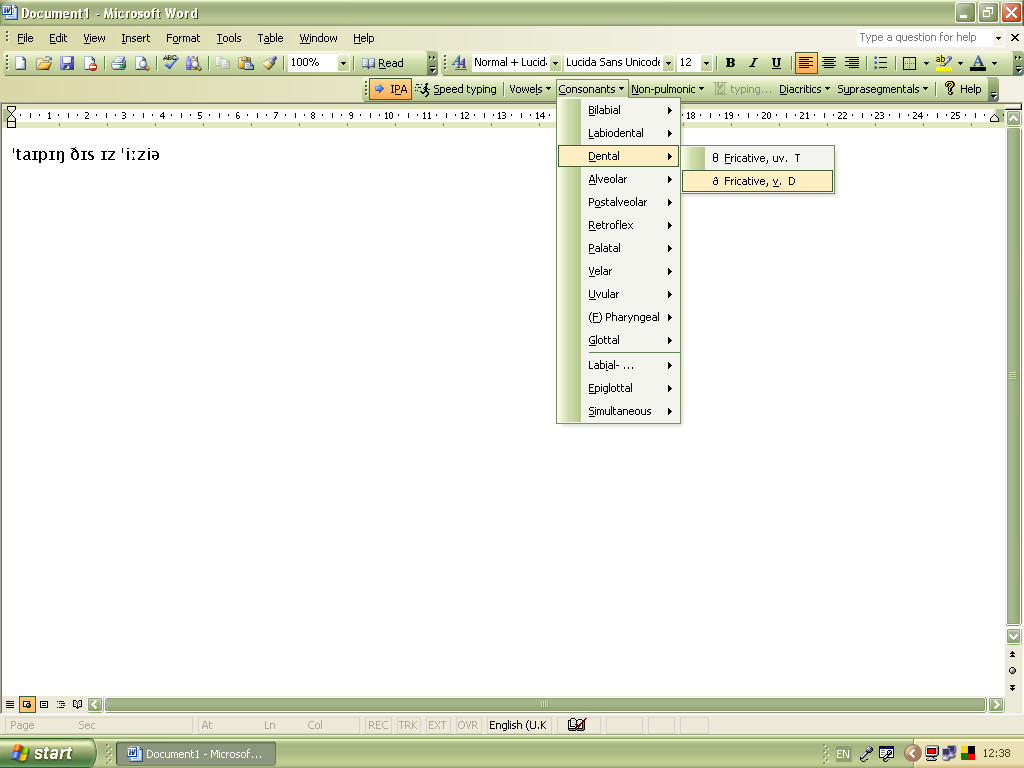Viewport: 1024px width, 768px height.
Task: Open the Font Color picker
Action: [977, 62]
